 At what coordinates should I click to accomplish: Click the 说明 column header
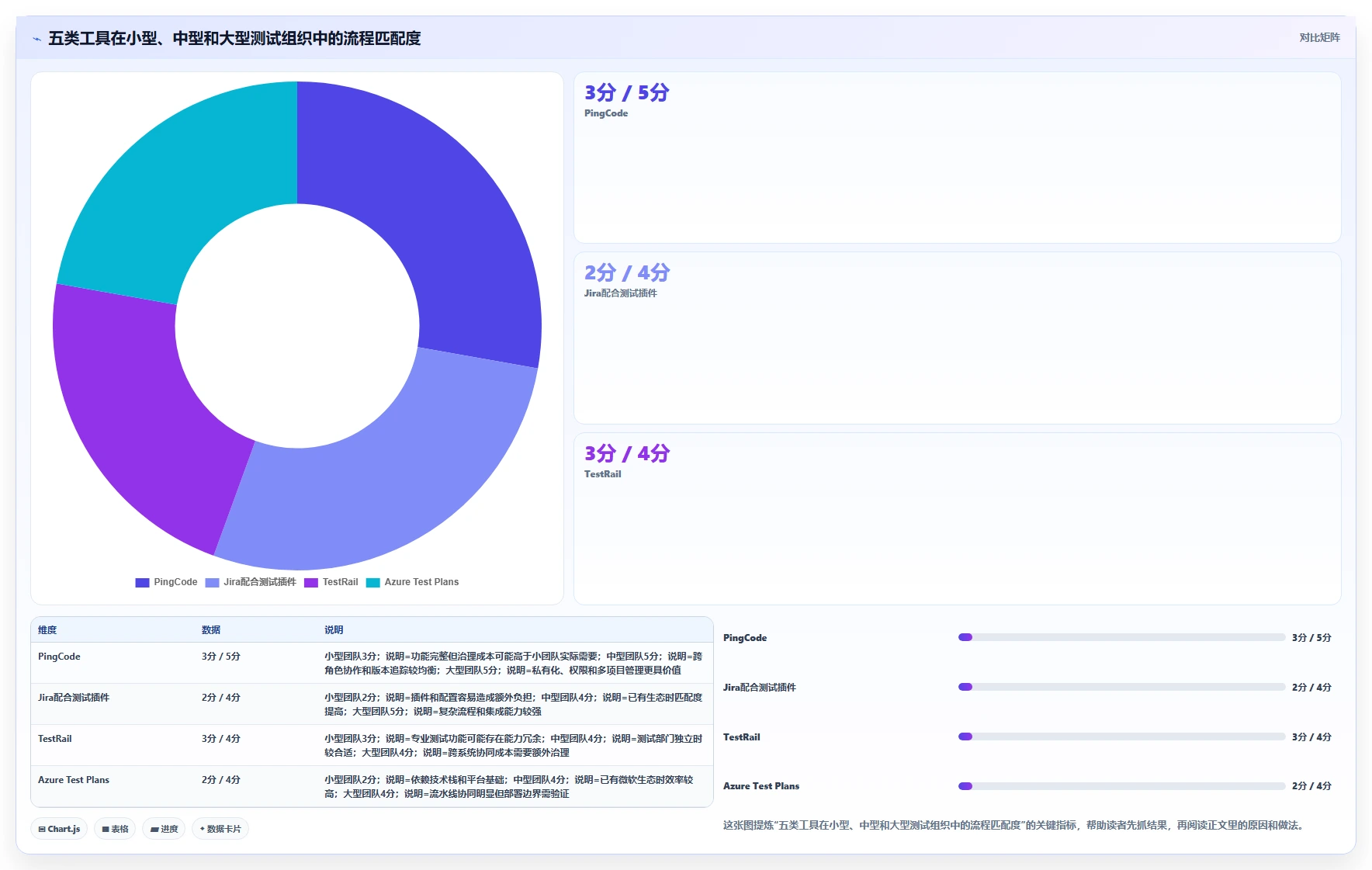[334, 630]
